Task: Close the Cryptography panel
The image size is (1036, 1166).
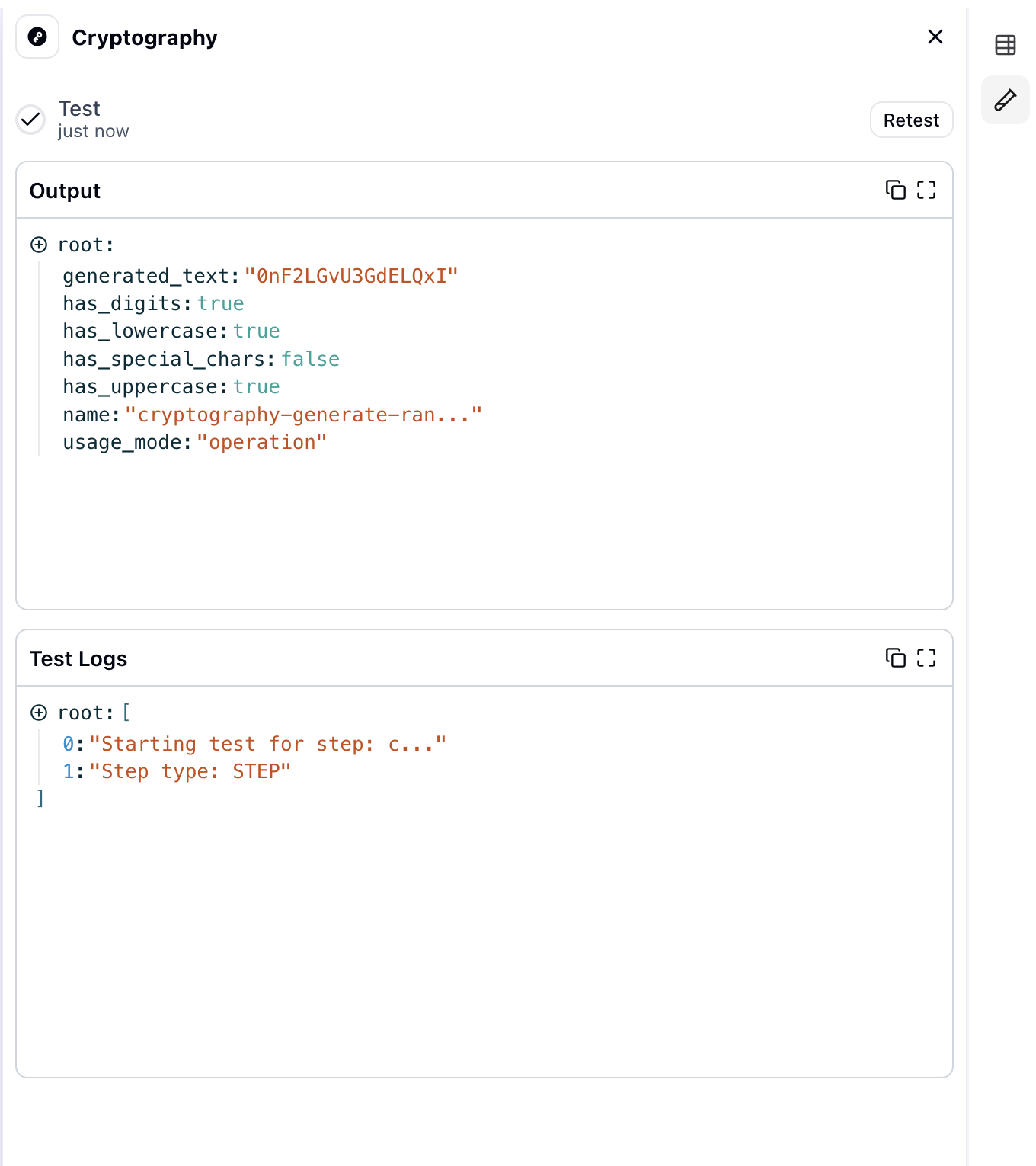Action: (x=935, y=37)
